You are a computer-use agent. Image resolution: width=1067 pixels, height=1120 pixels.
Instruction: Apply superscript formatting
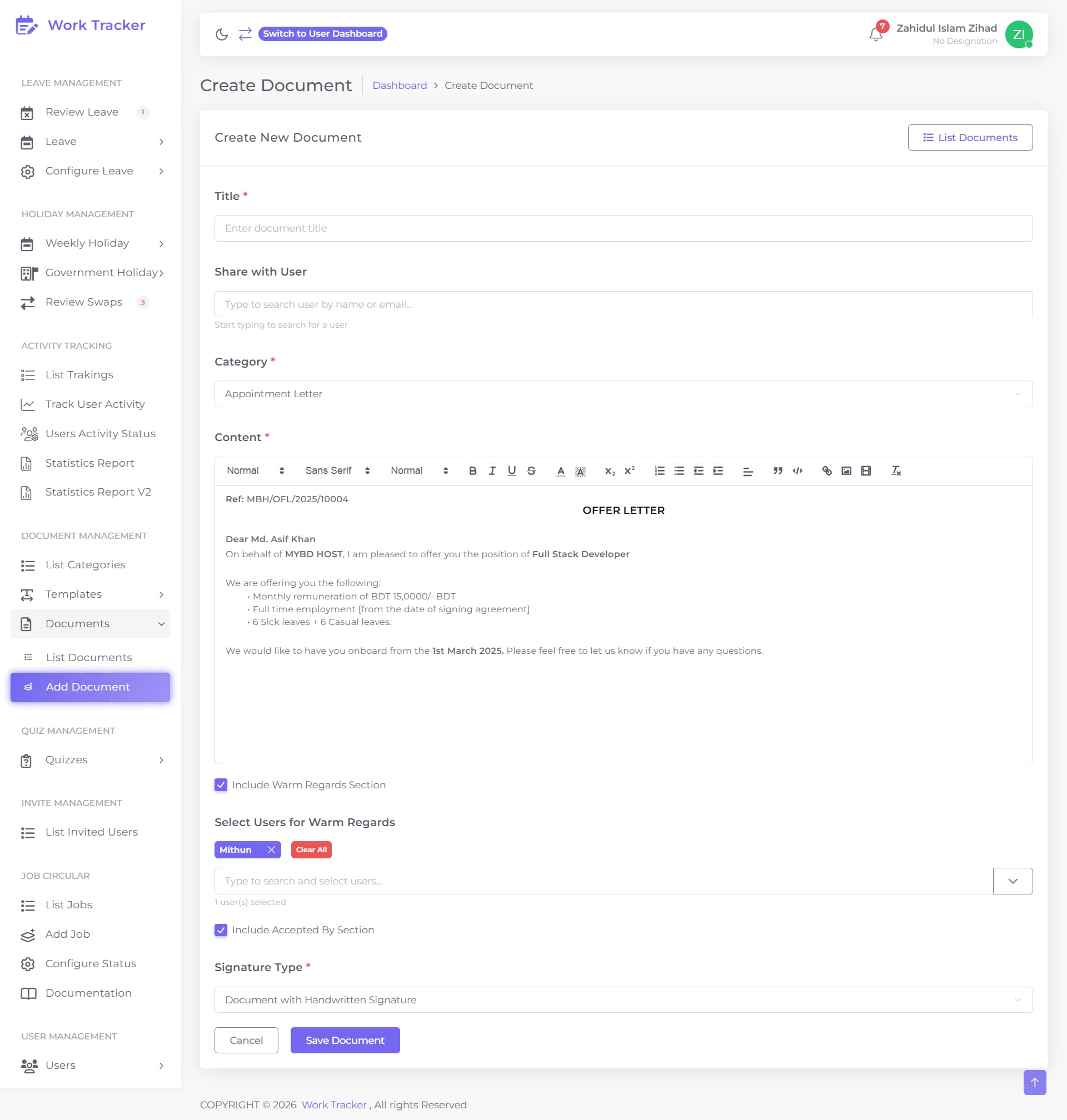point(629,471)
